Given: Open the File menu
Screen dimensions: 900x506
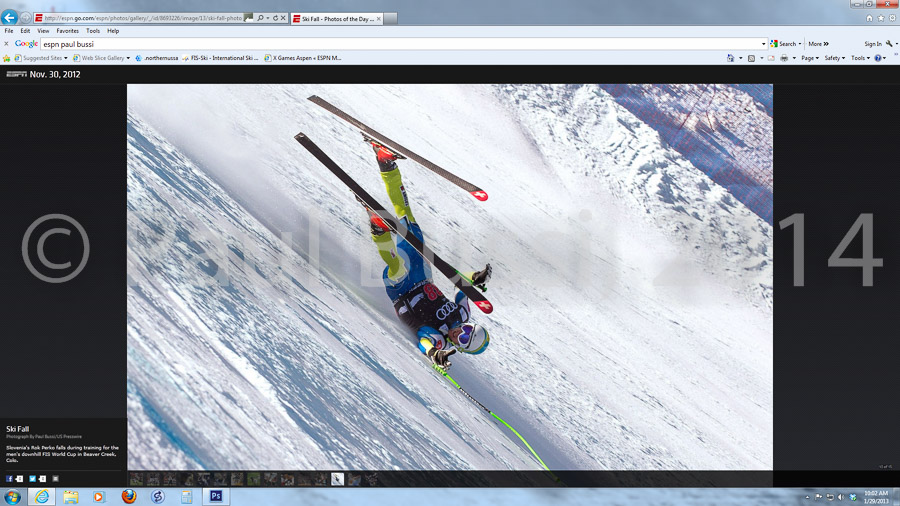Looking at the screenshot, I should 9,31.
